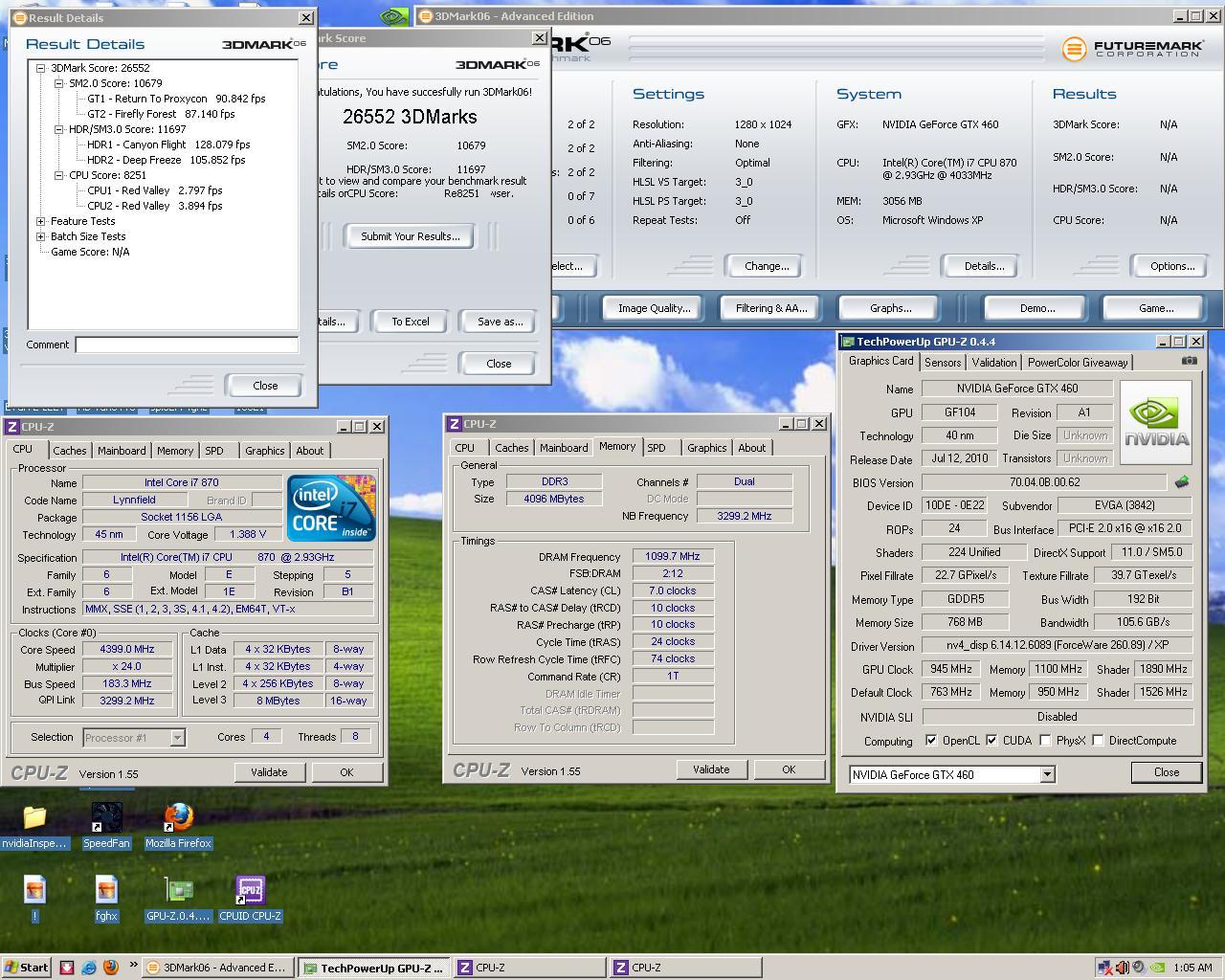This screenshot has width=1225, height=980.
Task: Click the red download icon in quick launch
Action: pos(67,968)
